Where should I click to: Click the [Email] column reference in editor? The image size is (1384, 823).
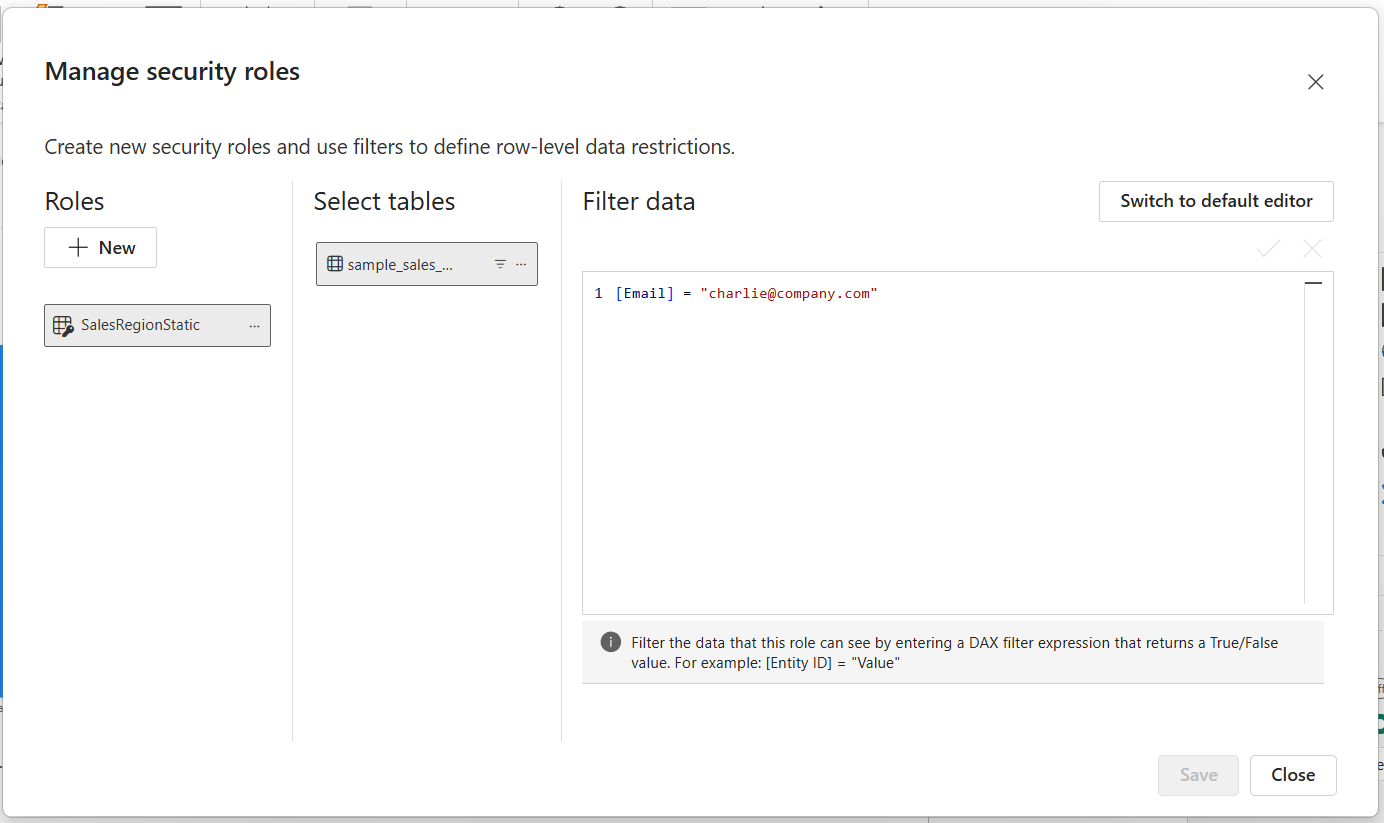(644, 293)
